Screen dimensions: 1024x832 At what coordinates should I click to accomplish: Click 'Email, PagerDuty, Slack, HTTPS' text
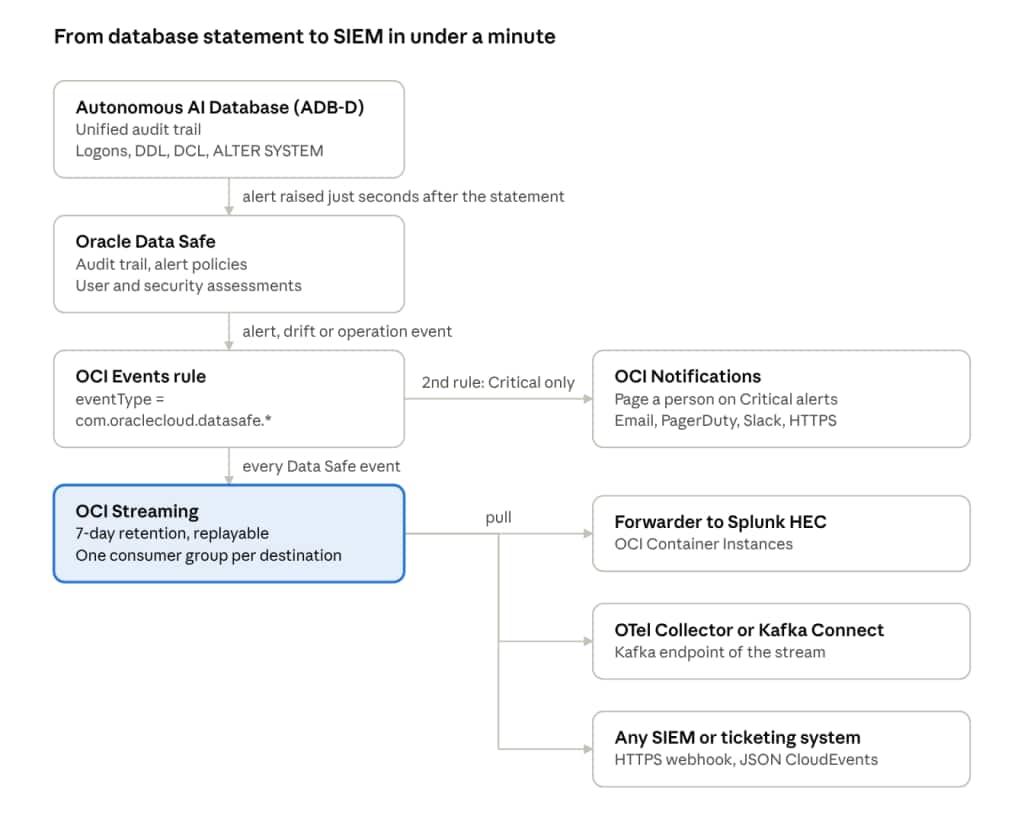pos(726,421)
